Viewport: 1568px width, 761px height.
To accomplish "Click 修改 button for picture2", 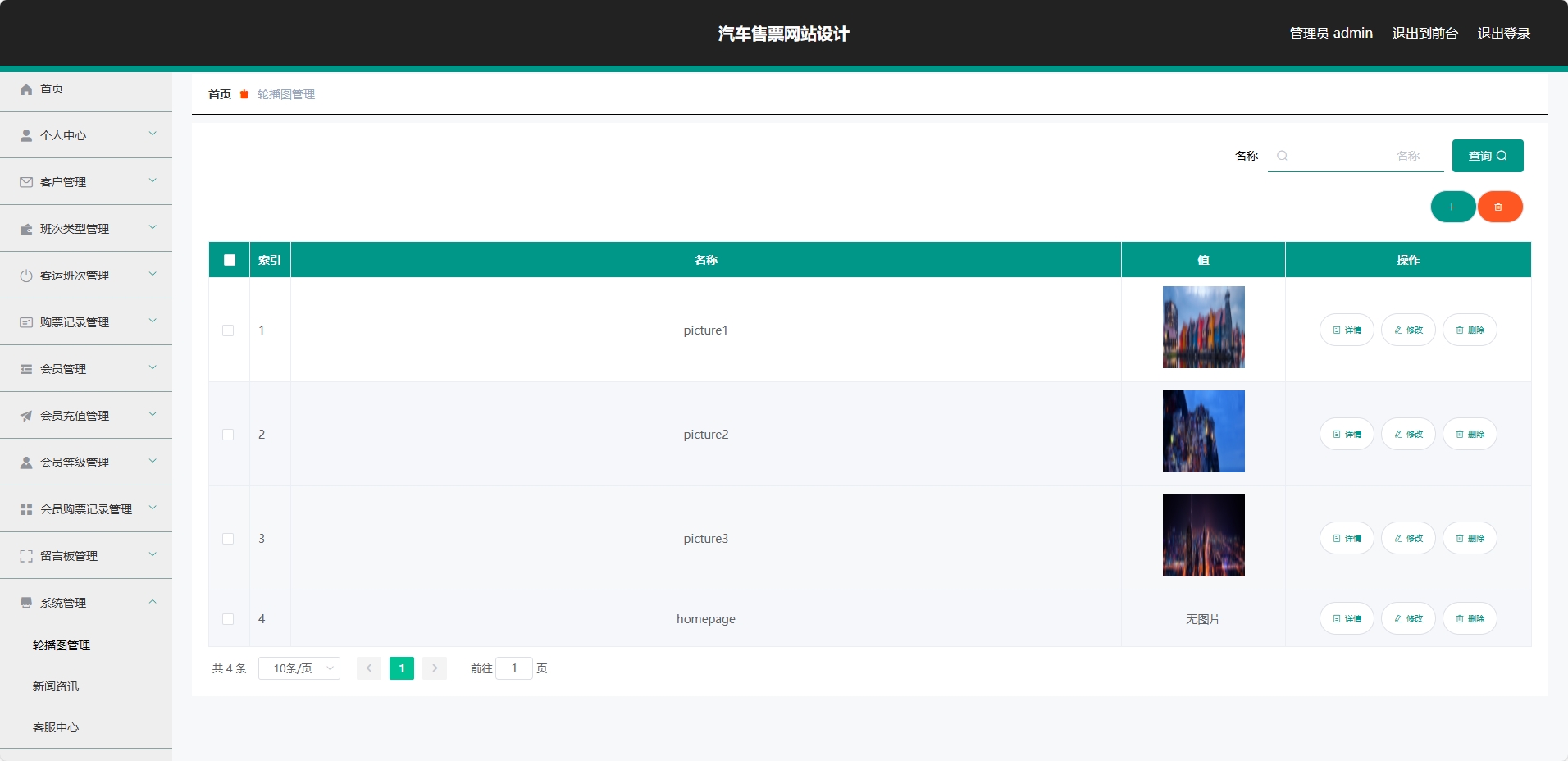I will click(x=1408, y=434).
